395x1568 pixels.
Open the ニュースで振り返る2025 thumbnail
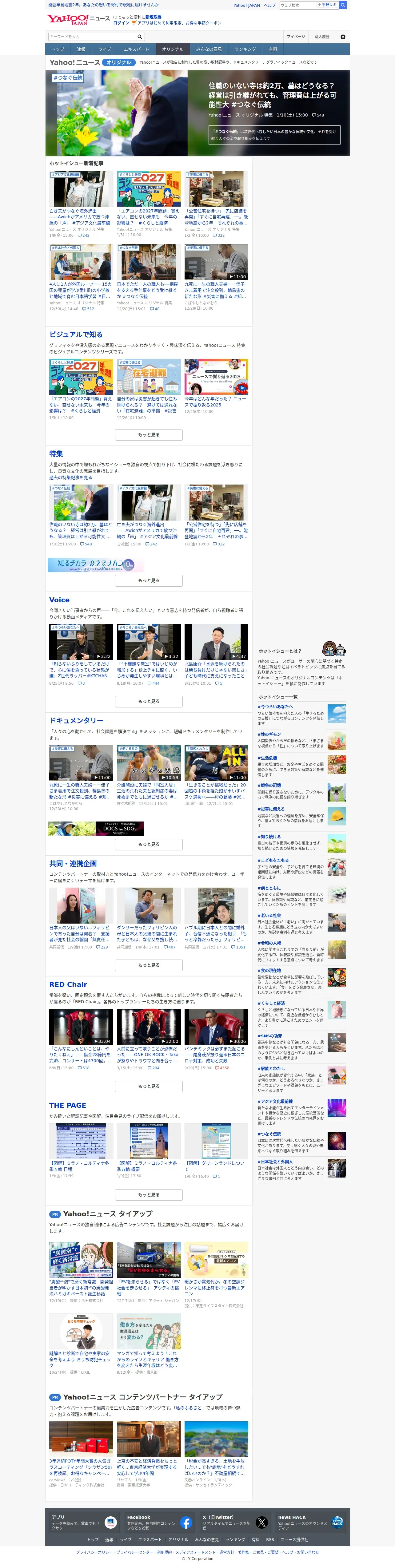coord(216,377)
